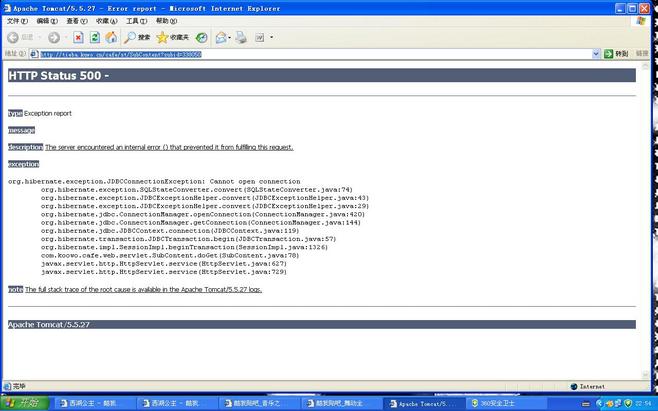Open the Search (搜索) magnifier button

pos(136,37)
